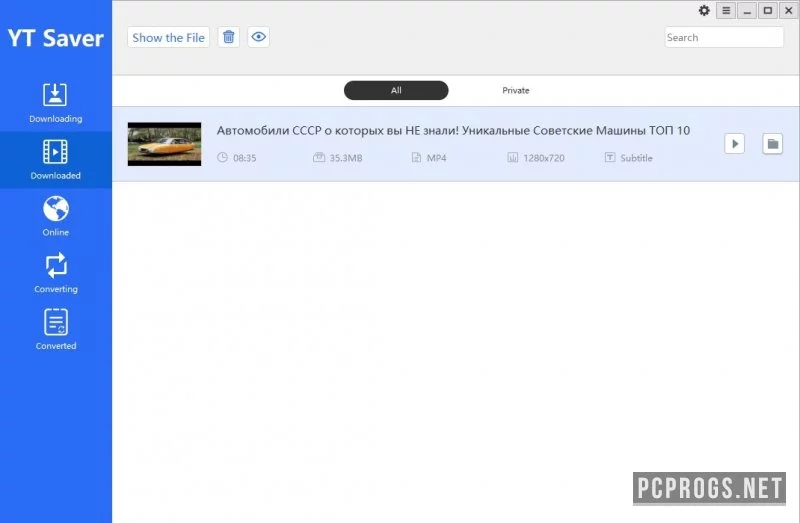Image resolution: width=800 pixels, height=523 pixels.
Task: Delete selected video with trash icon
Action: [229, 37]
